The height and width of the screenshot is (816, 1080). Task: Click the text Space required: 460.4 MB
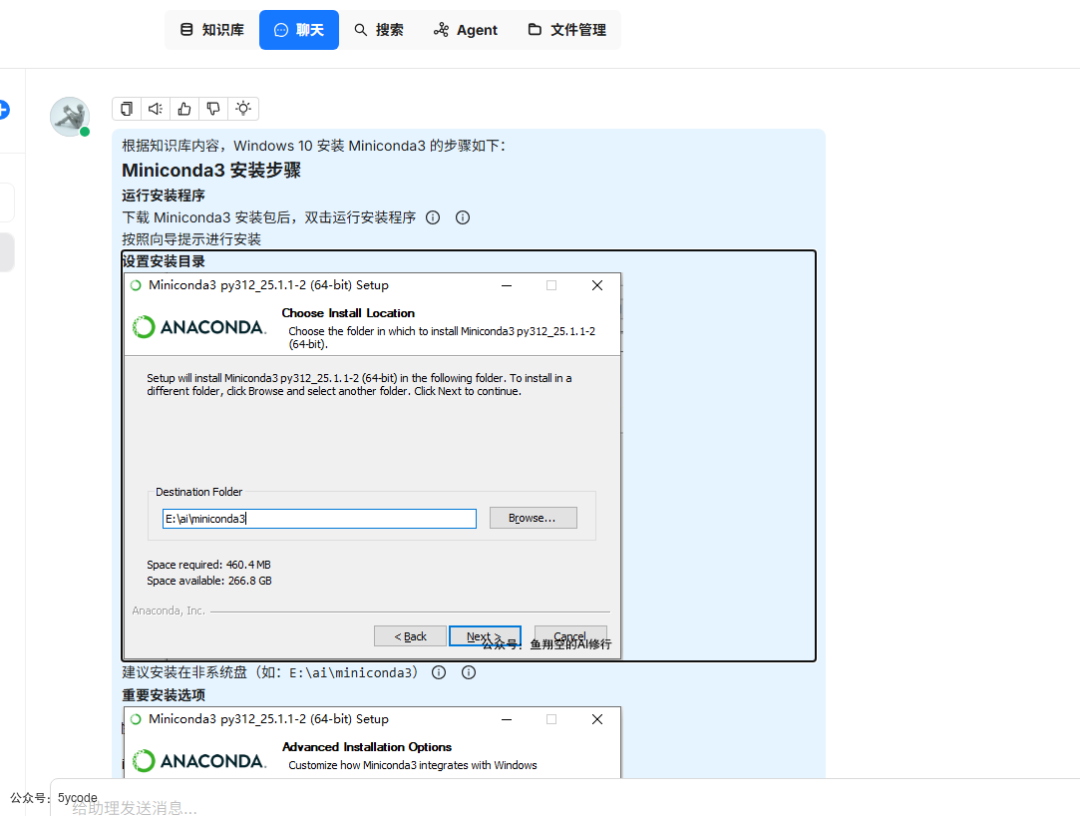(209, 565)
